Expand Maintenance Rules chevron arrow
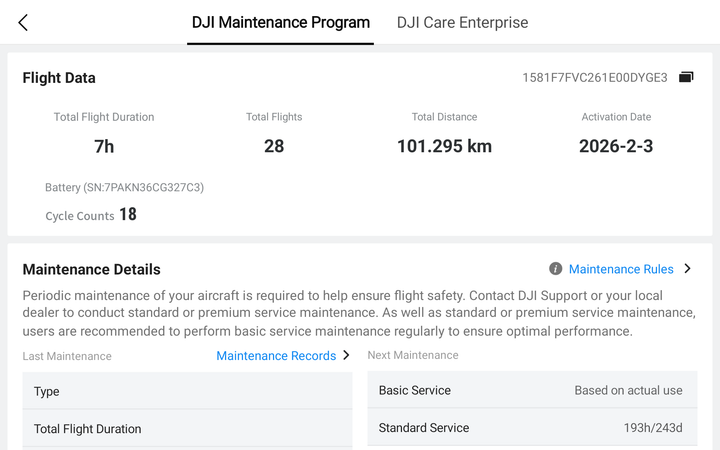This screenshot has height=450, width=720. [687, 269]
